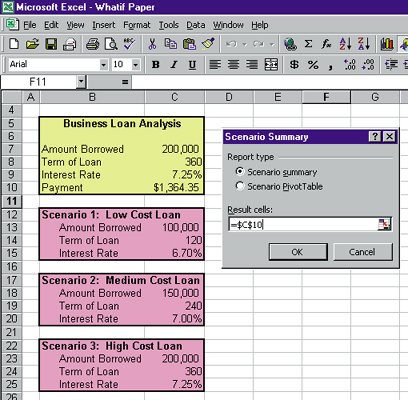The width and height of the screenshot is (408, 400).
Task: Open Print Preview from the toolbar
Action: 111,44
